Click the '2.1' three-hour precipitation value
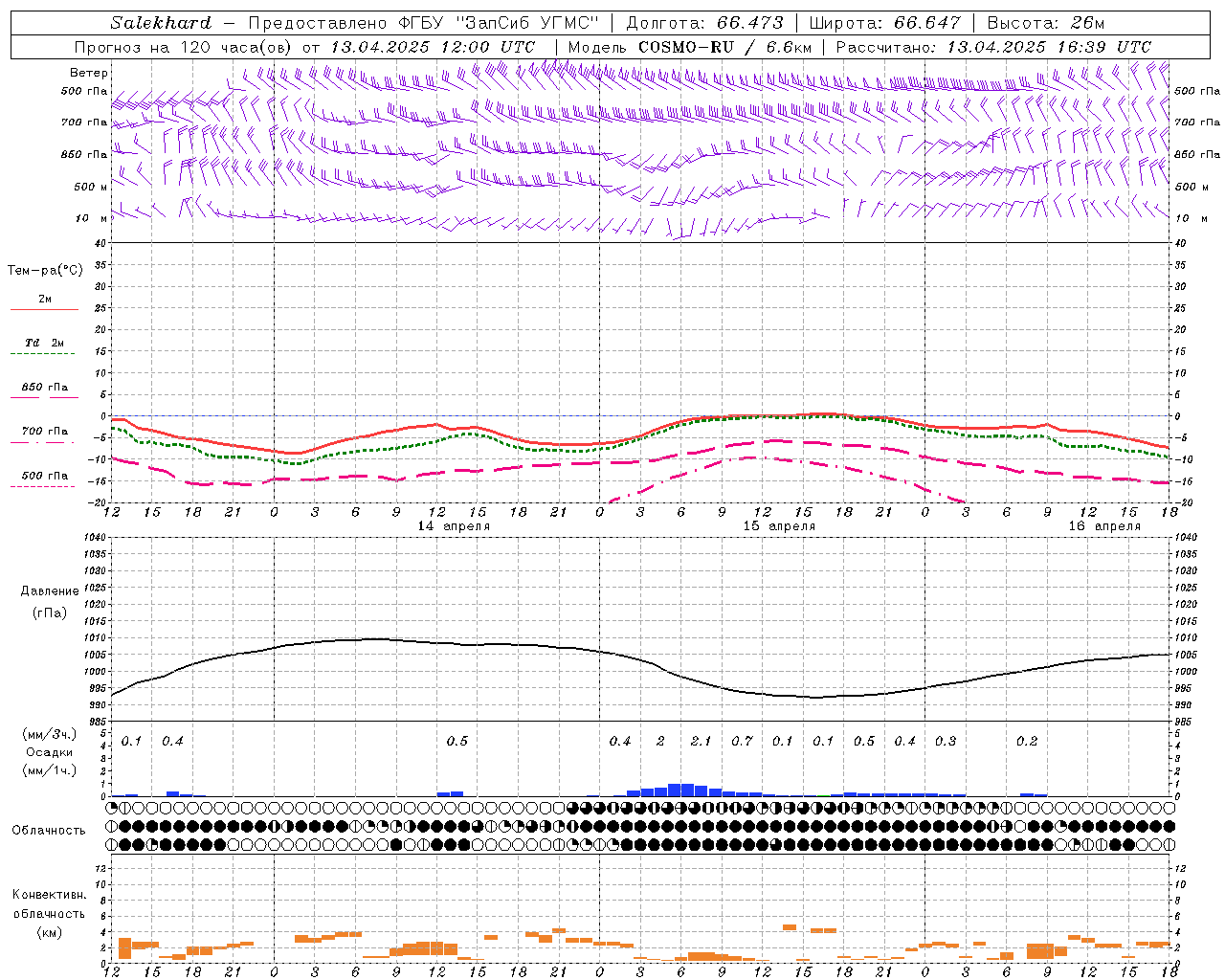Image resolution: width=1225 pixels, height=980 pixels. (x=701, y=741)
